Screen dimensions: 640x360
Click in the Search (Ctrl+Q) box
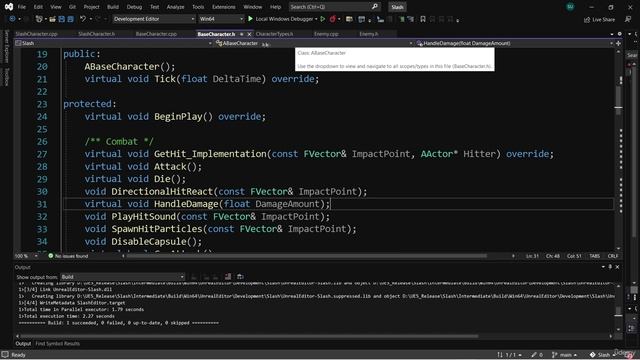(334, 7)
